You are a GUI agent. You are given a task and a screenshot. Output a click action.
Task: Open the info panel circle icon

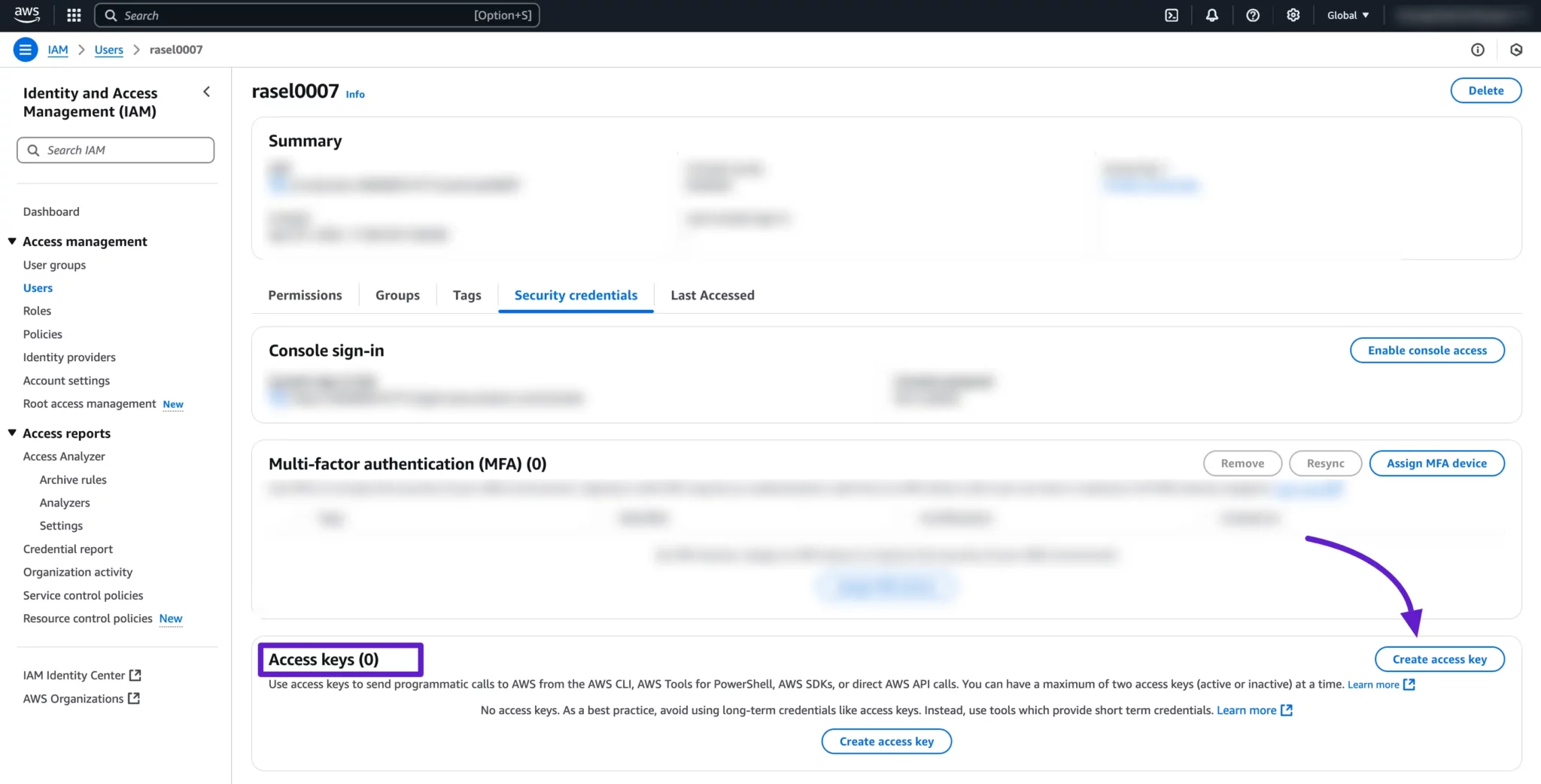(1477, 50)
